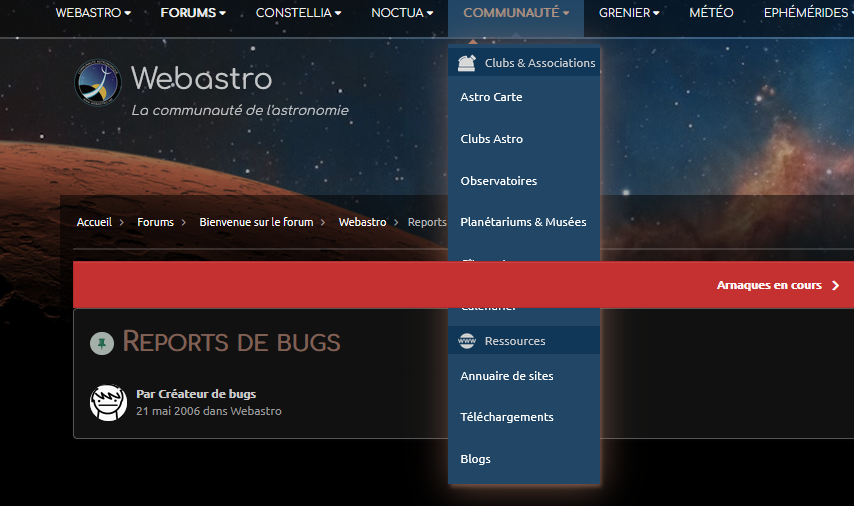Image resolution: width=854 pixels, height=506 pixels.
Task: Select Astro Carte from the menu
Action: [491, 97]
